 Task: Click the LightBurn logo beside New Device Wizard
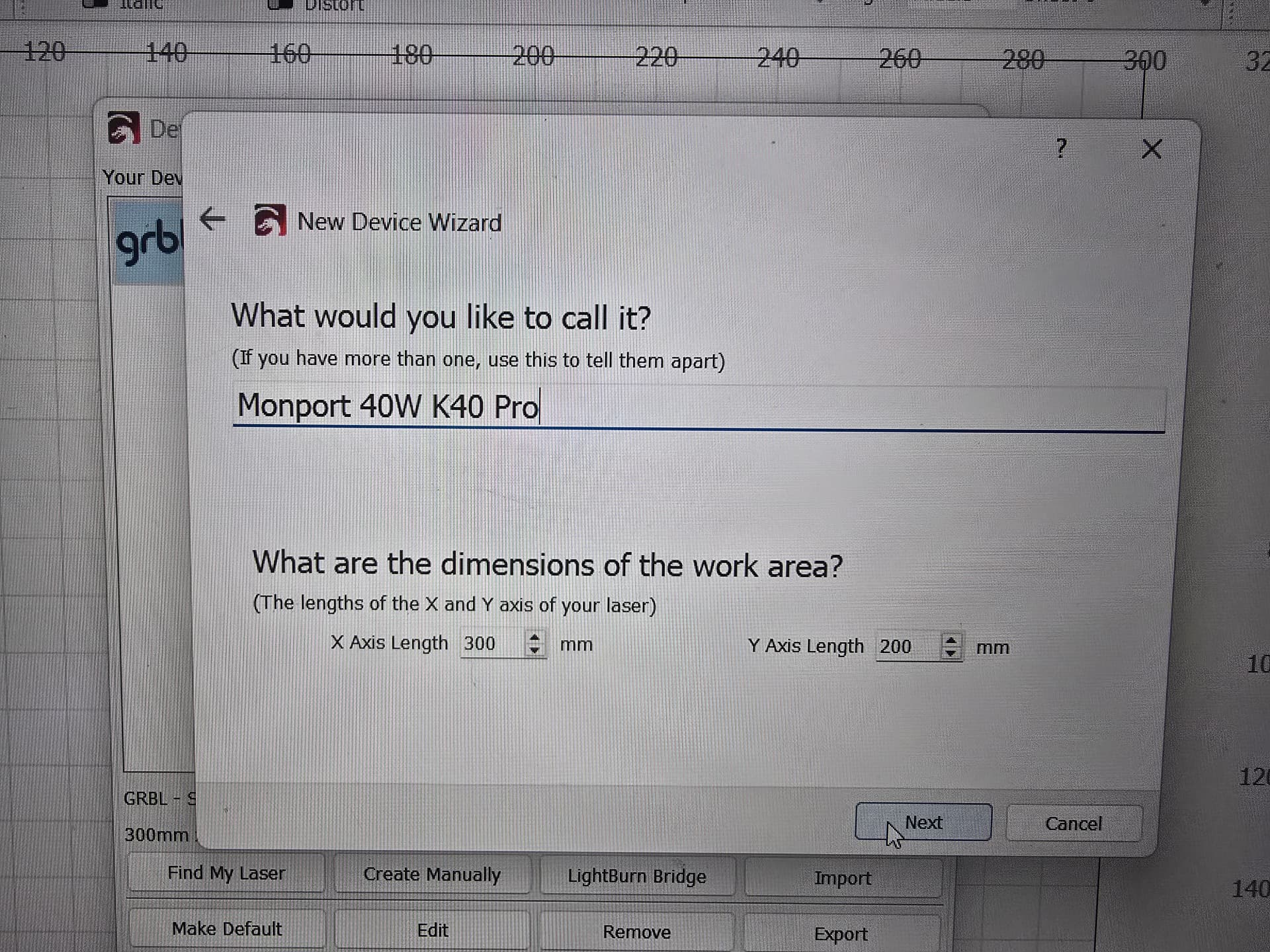[x=270, y=220]
